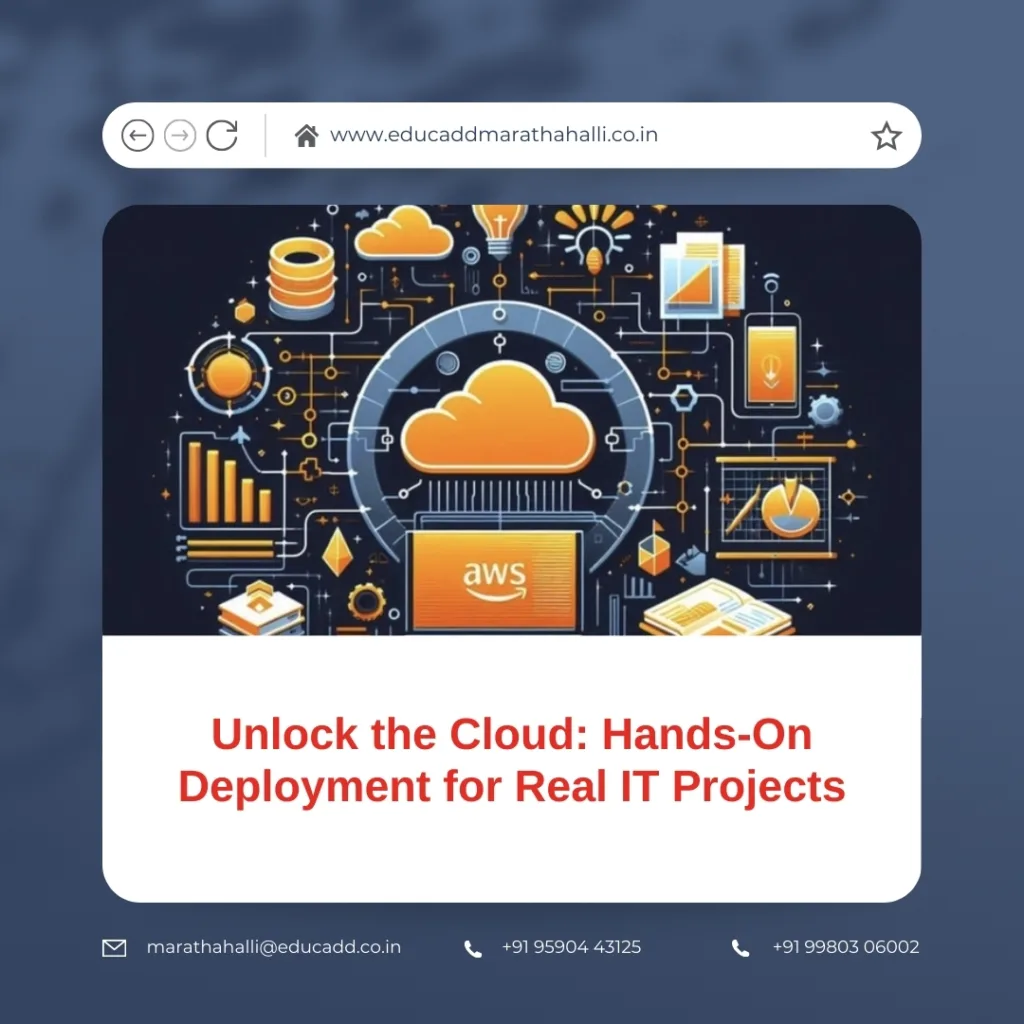This screenshot has width=1024, height=1024.
Task: Click the aws logo on the laptop
Action: [494, 580]
